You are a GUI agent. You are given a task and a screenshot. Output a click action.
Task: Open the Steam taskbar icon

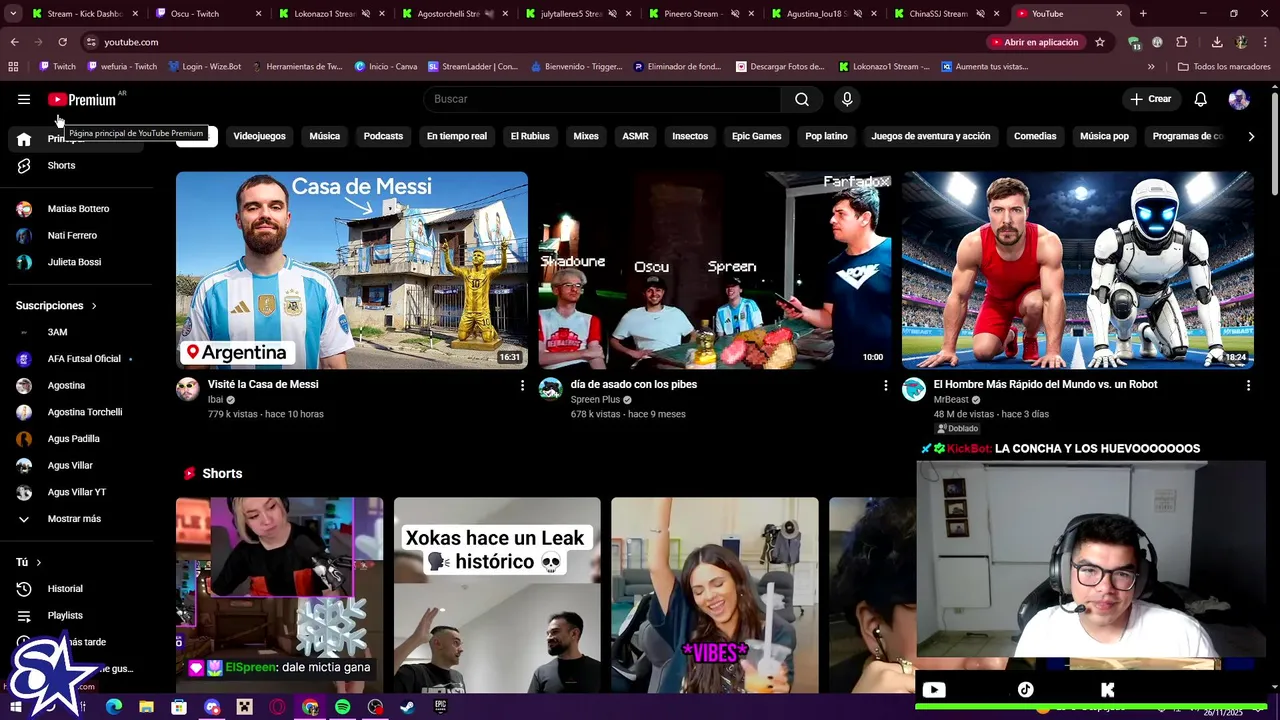point(407,707)
